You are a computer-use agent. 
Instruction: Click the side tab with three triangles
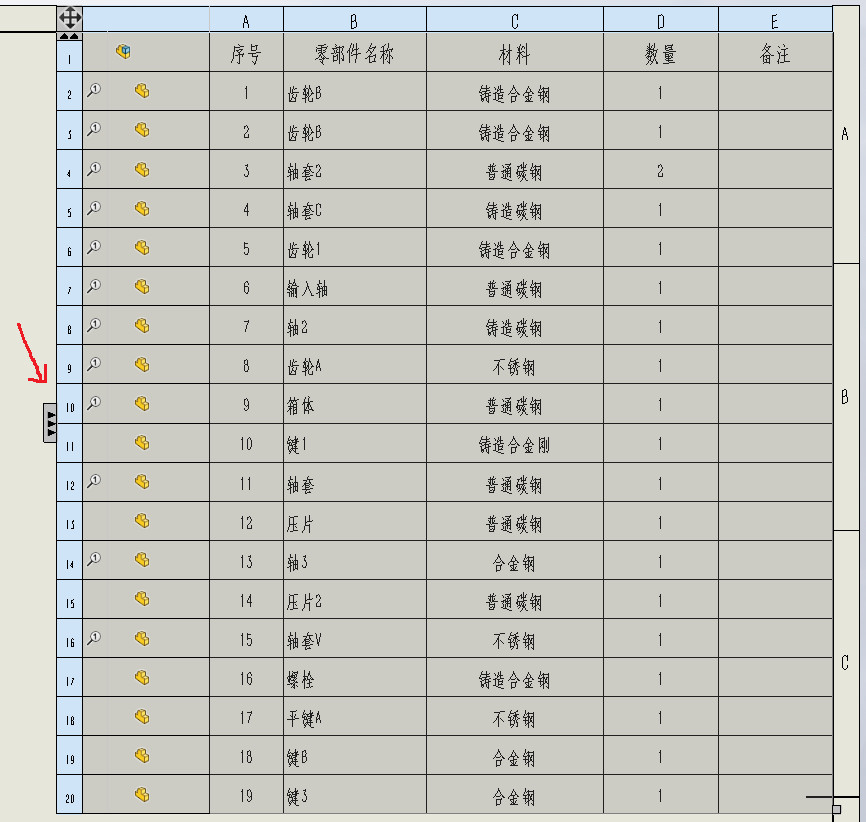[50, 423]
